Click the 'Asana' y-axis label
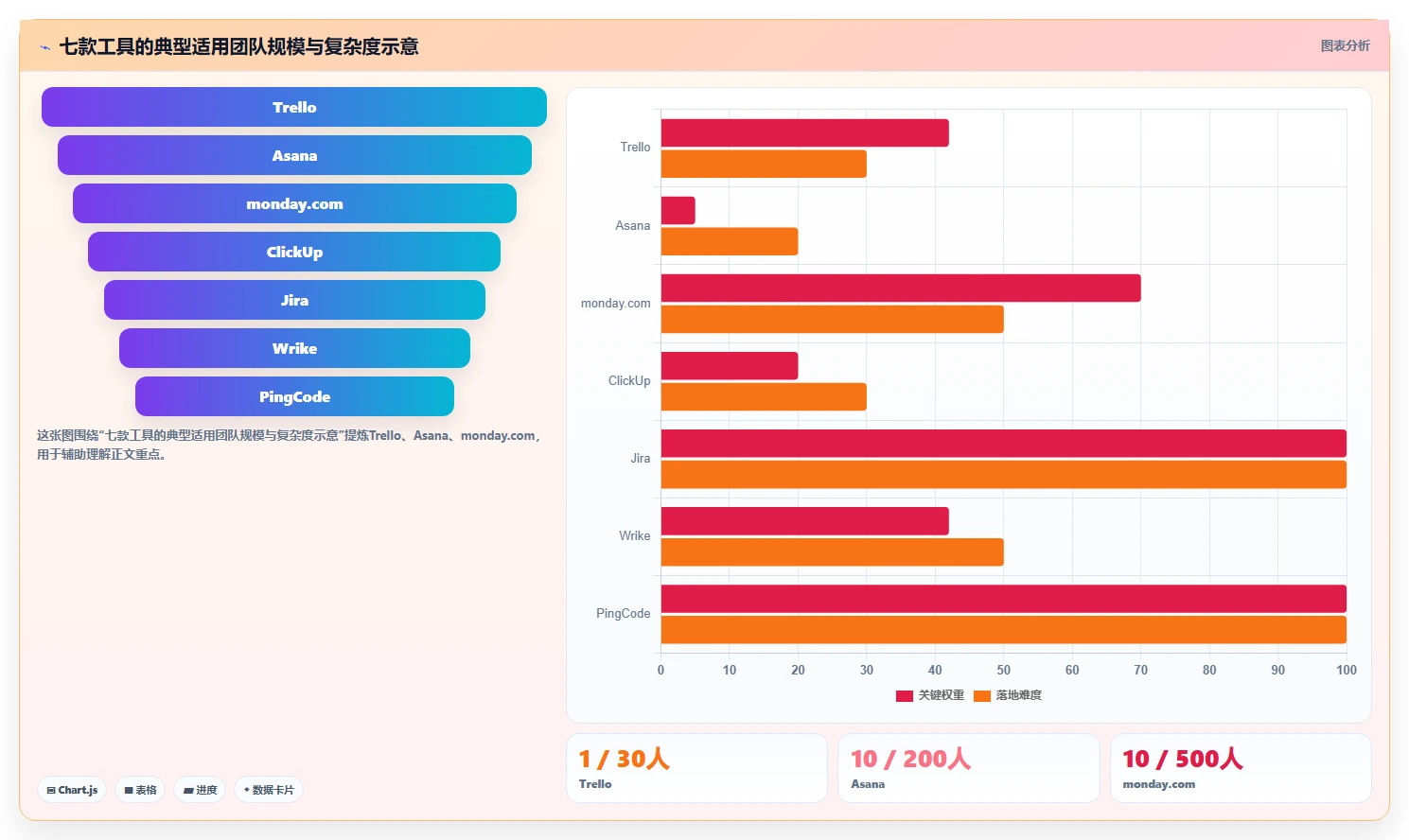The image size is (1409, 840). click(632, 226)
